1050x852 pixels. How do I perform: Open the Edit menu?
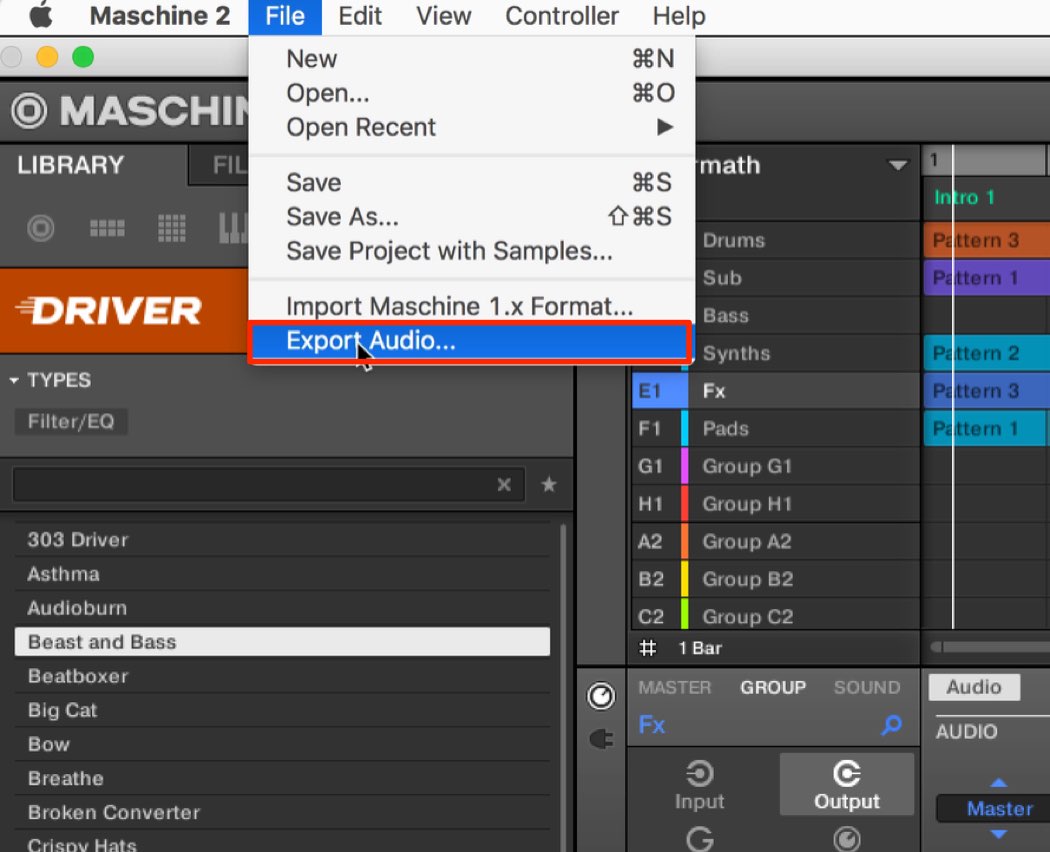point(360,16)
